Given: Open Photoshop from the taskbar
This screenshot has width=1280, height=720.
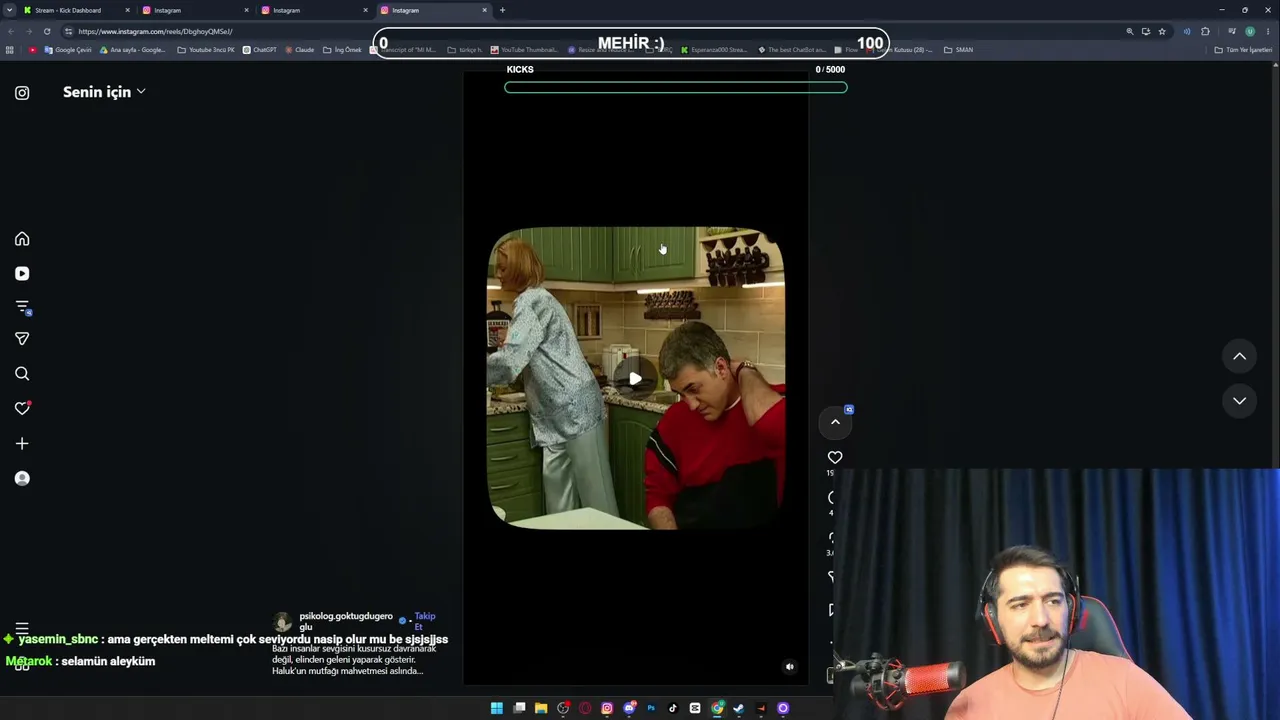Looking at the screenshot, I should point(651,708).
